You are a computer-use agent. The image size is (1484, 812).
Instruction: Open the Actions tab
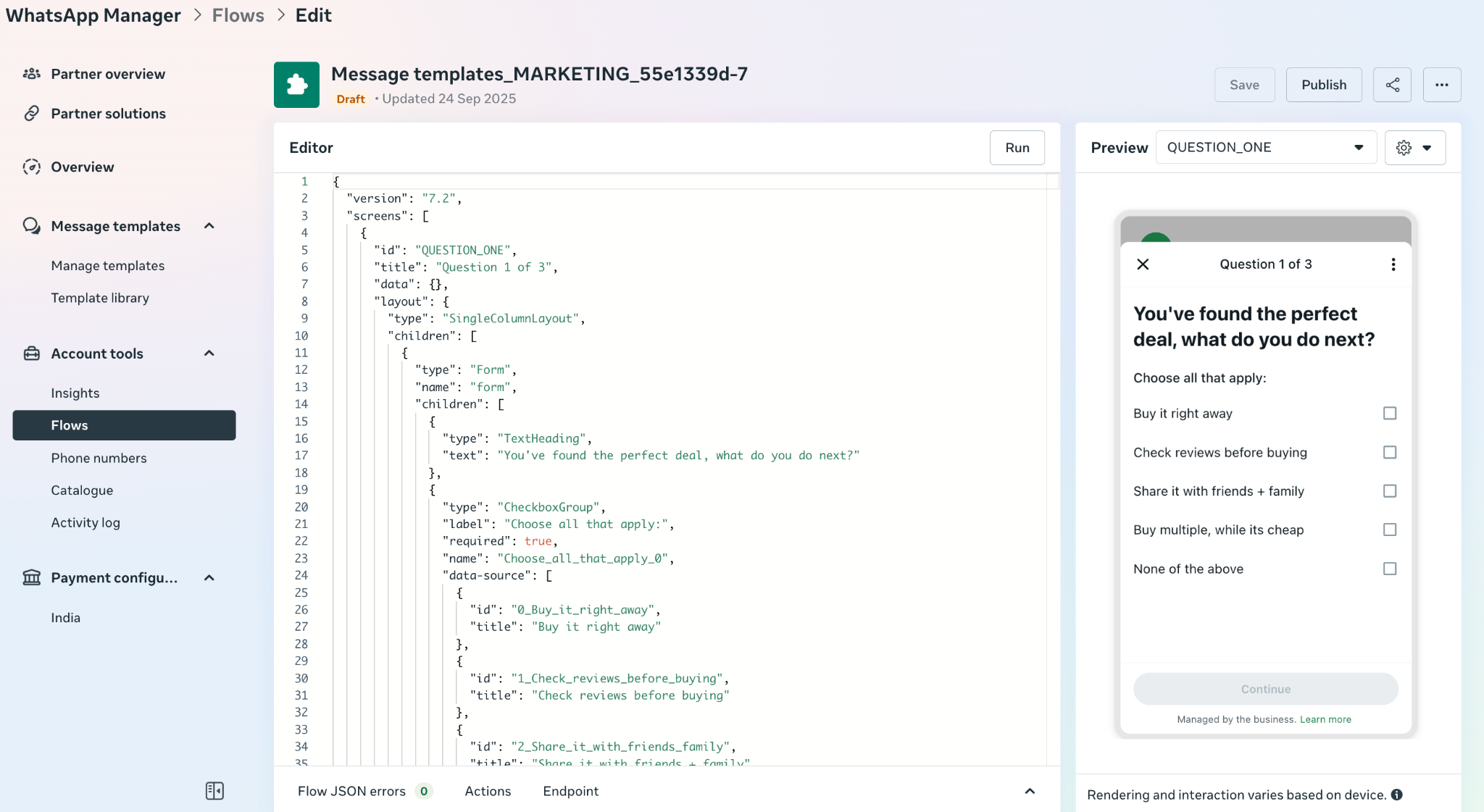pyautogui.click(x=488, y=791)
